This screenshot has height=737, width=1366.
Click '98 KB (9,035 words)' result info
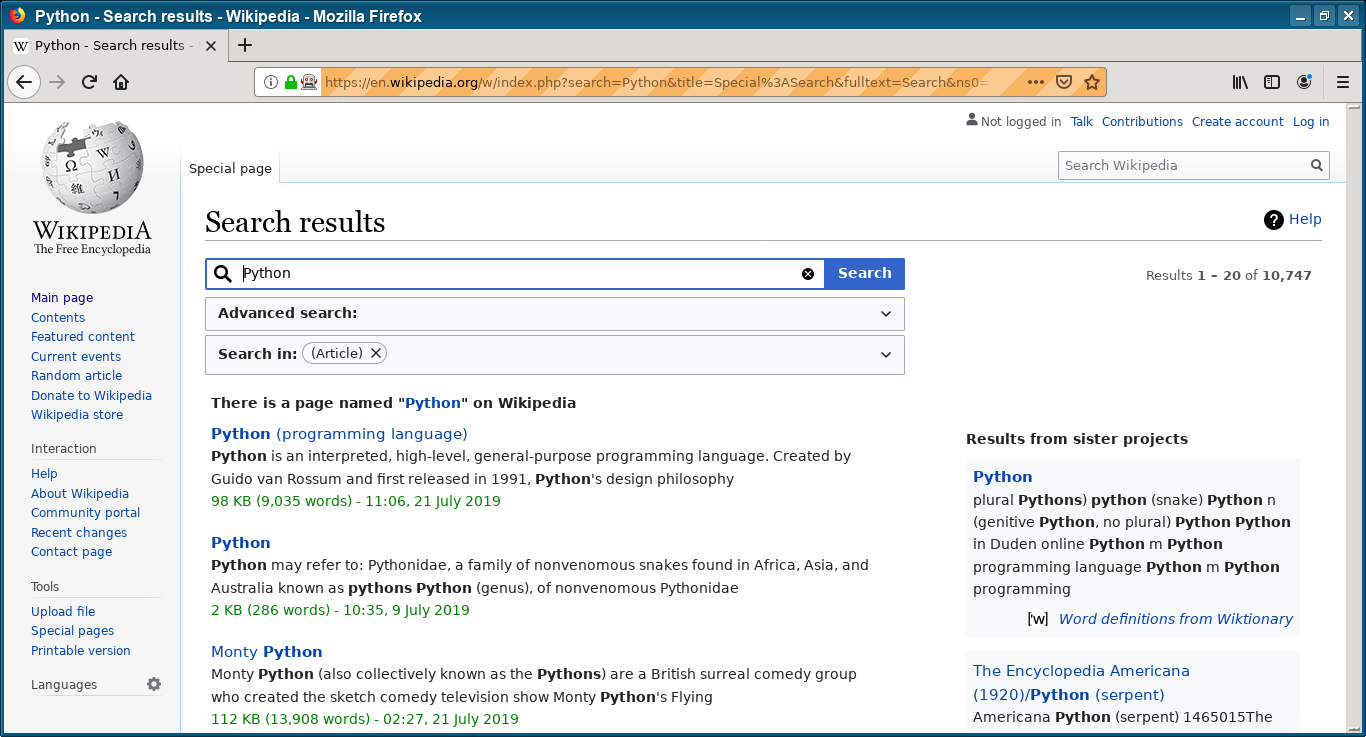tap(282, 501)
